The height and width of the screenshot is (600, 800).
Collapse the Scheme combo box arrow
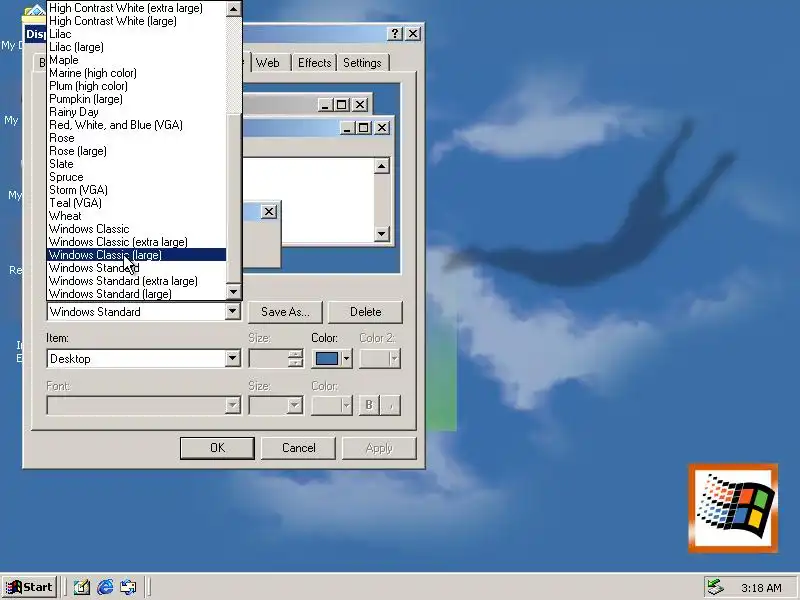pyautogui.click(x=233, y=311)
